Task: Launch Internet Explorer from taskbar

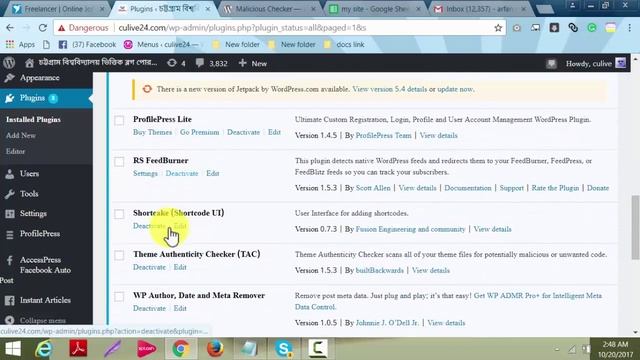Action: click(44, 349)
